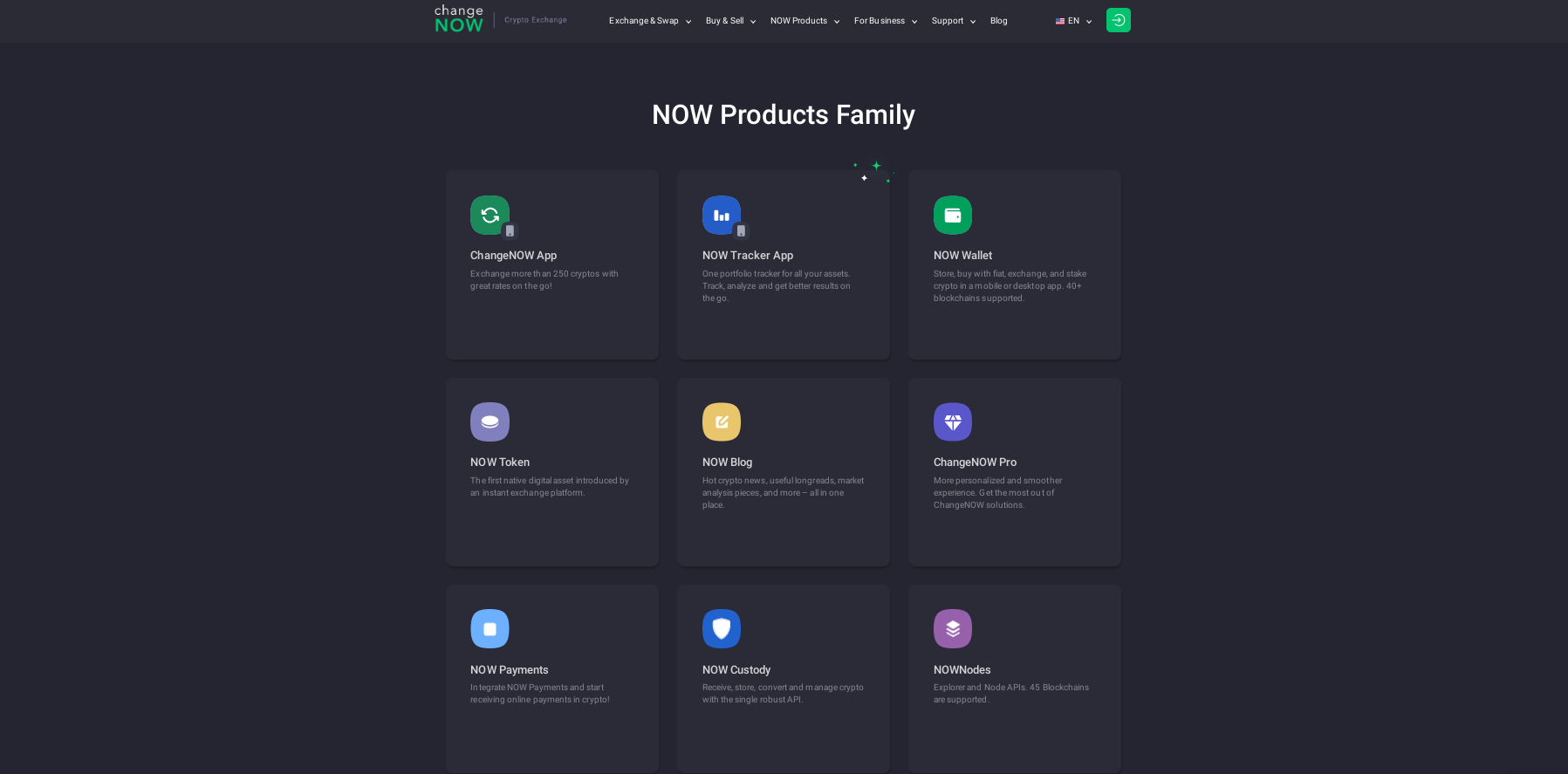
Task: Open the NOW Blog card title
Action: click(x=727, y=462)
